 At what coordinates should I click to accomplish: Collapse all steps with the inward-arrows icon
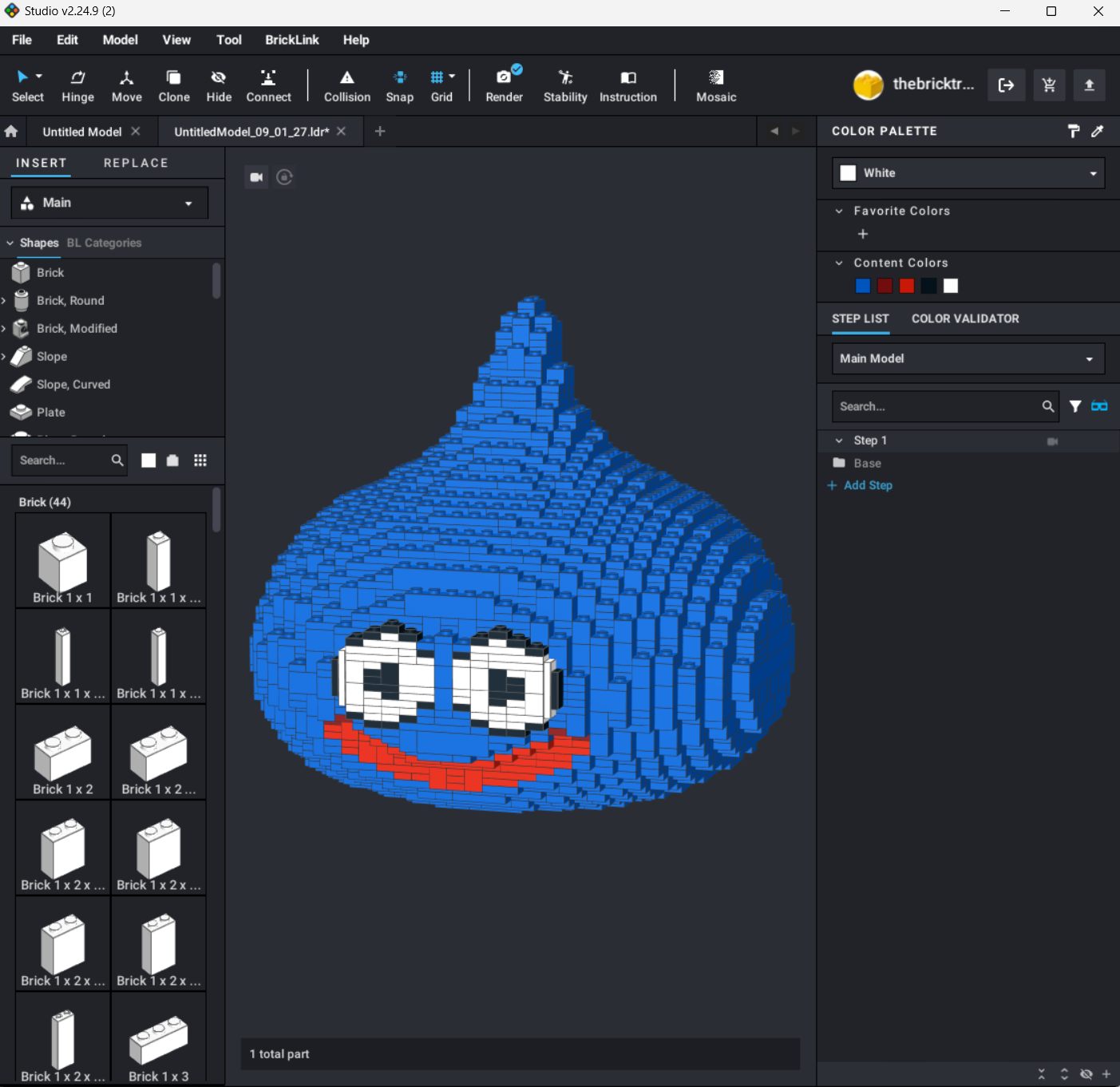click(1041, 1074)
